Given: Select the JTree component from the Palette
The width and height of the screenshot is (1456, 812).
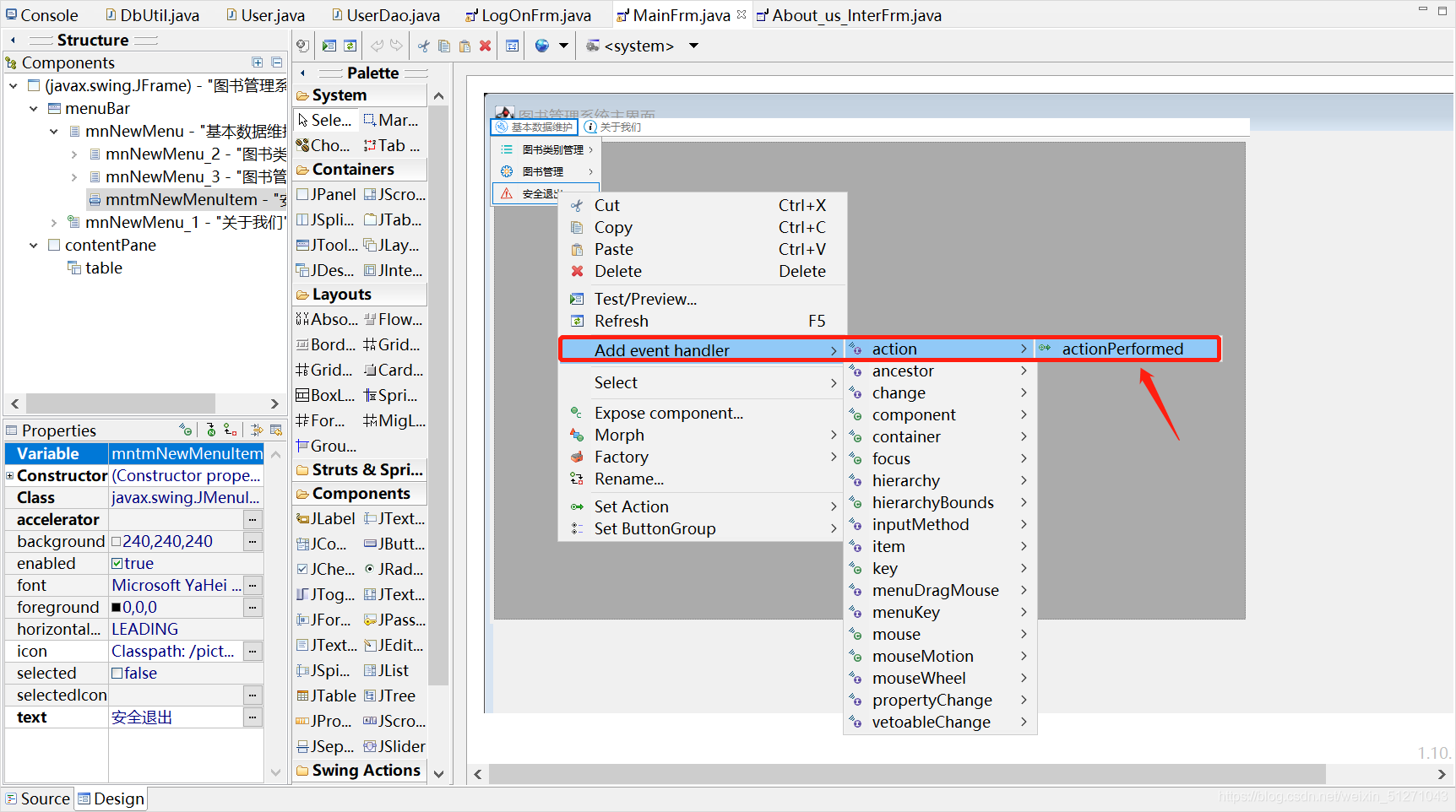Looking at the screenshot, I should (390, 695).
